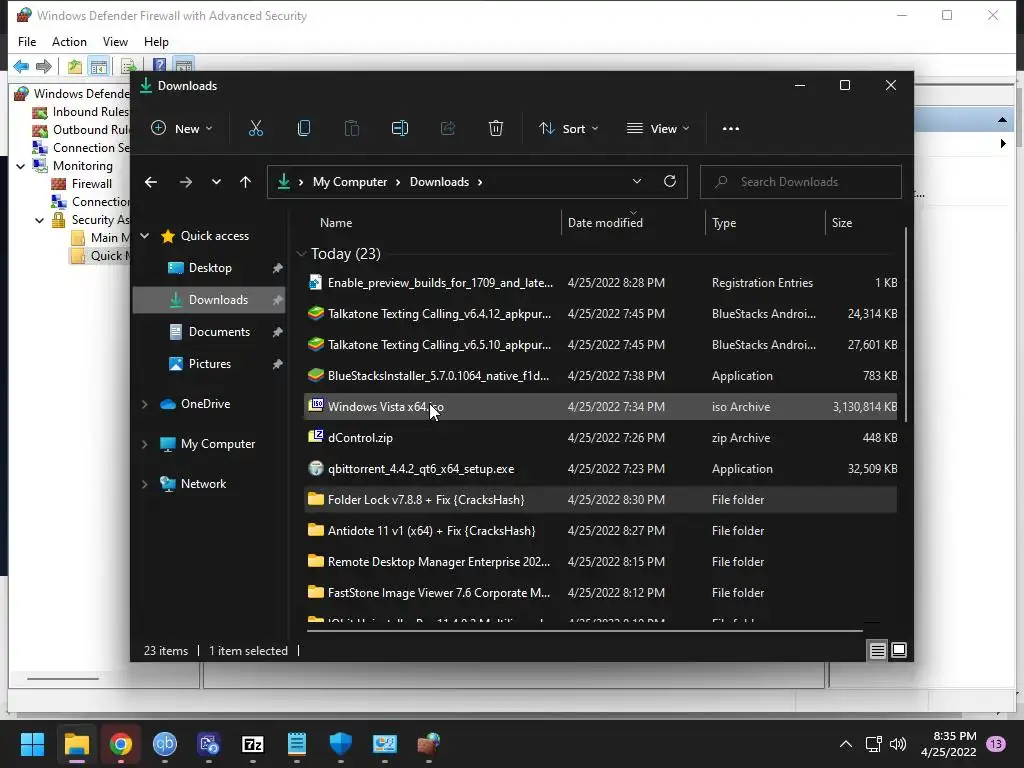Viewport: 1024px width, 768px height.
Task: Expand address bar history dropdown
Action: coord(637,182)
